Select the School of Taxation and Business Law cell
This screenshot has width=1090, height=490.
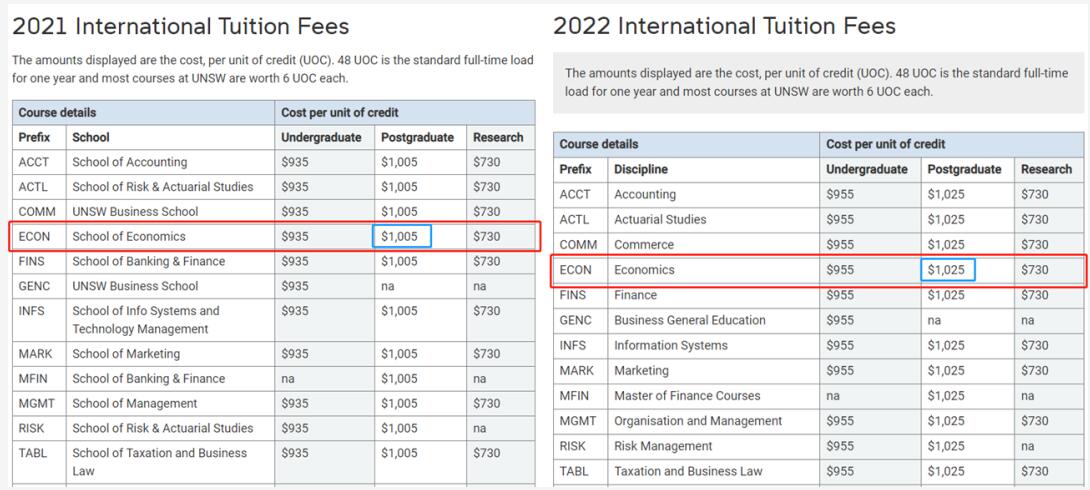point(159,462)
